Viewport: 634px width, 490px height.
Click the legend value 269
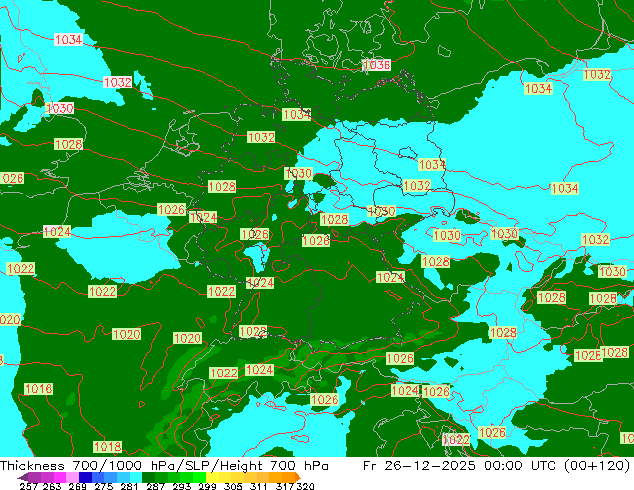pos(78,486)
